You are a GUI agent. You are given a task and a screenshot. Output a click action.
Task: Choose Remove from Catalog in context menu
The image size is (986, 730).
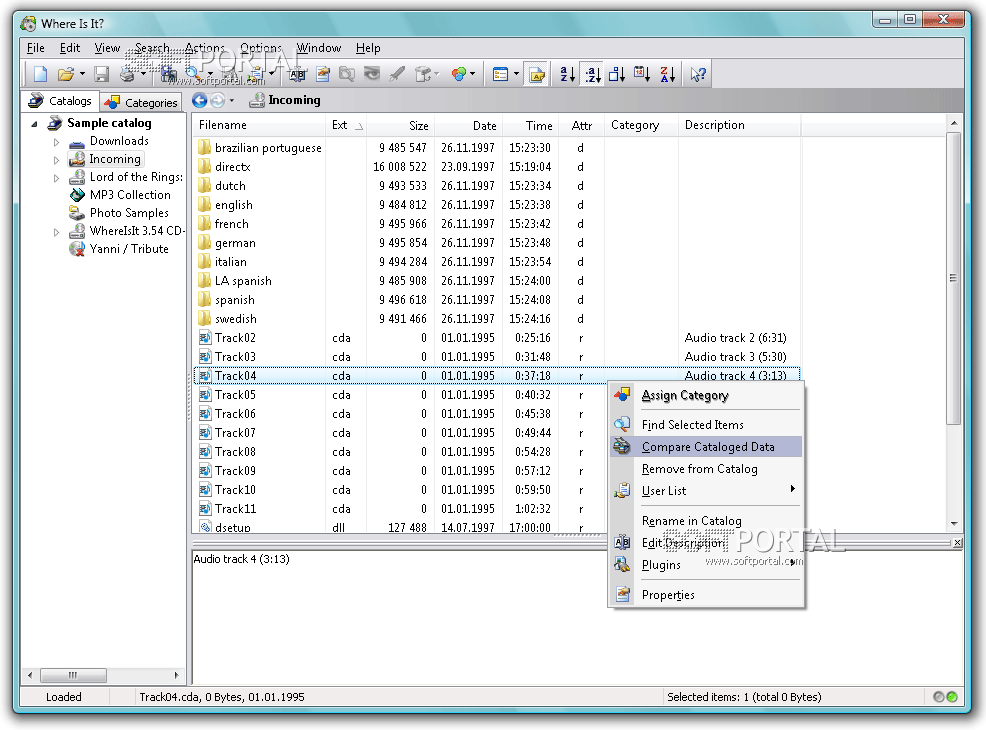click(x=706, y=469)
